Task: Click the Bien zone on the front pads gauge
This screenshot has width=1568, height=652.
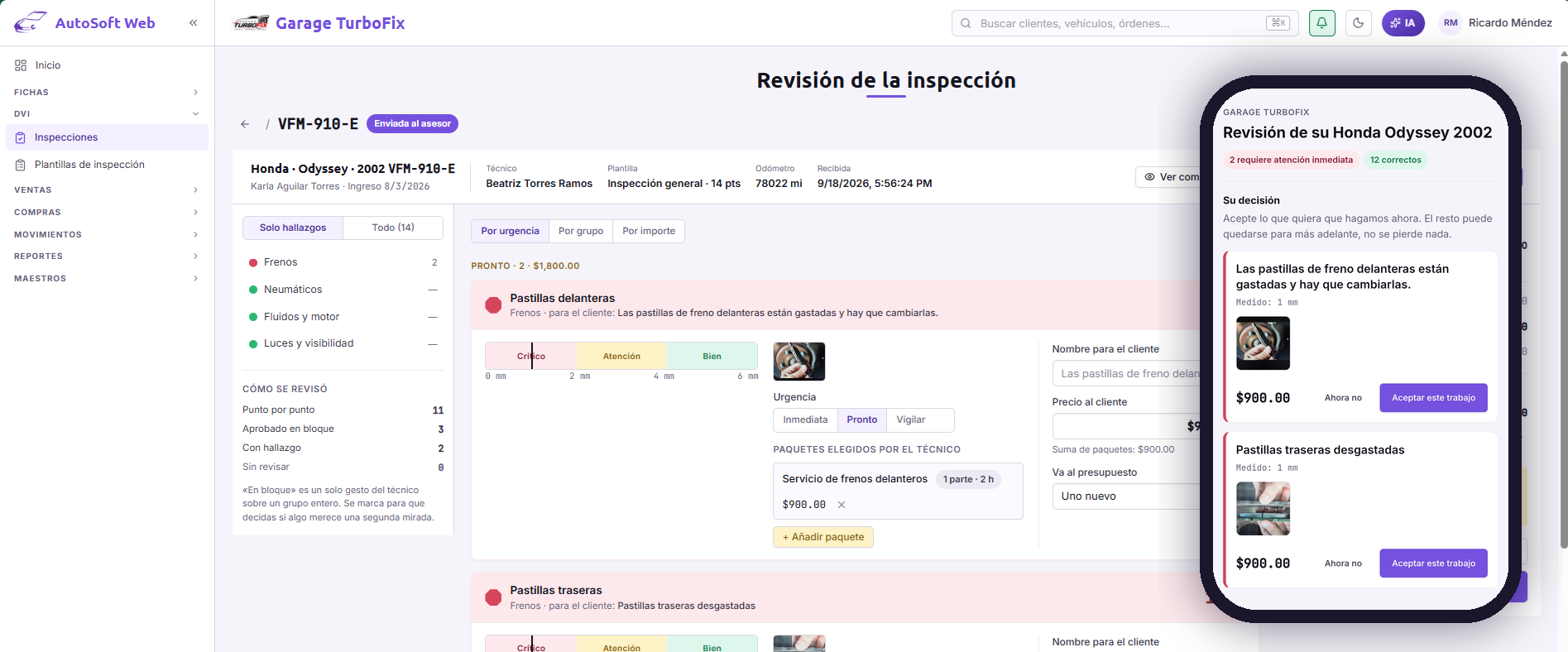Action: tap(712, 356)
